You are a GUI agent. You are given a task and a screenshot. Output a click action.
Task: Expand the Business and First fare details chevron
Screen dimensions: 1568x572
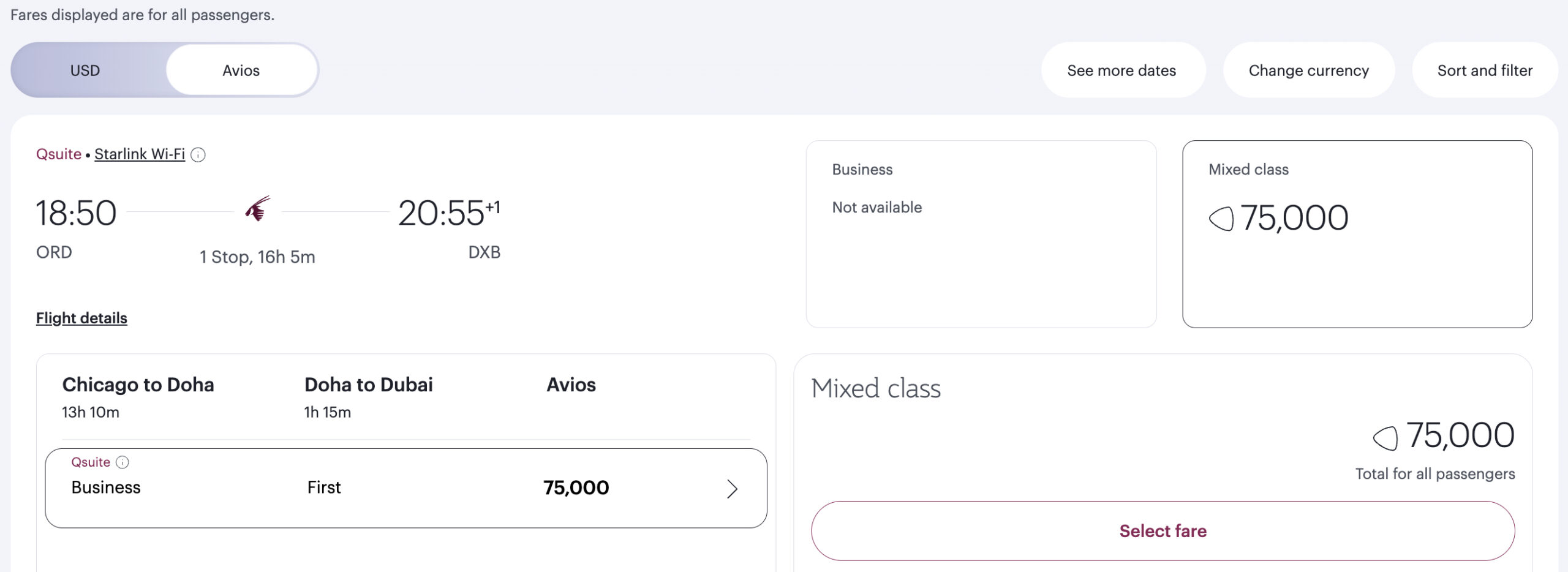coord(731,488)
